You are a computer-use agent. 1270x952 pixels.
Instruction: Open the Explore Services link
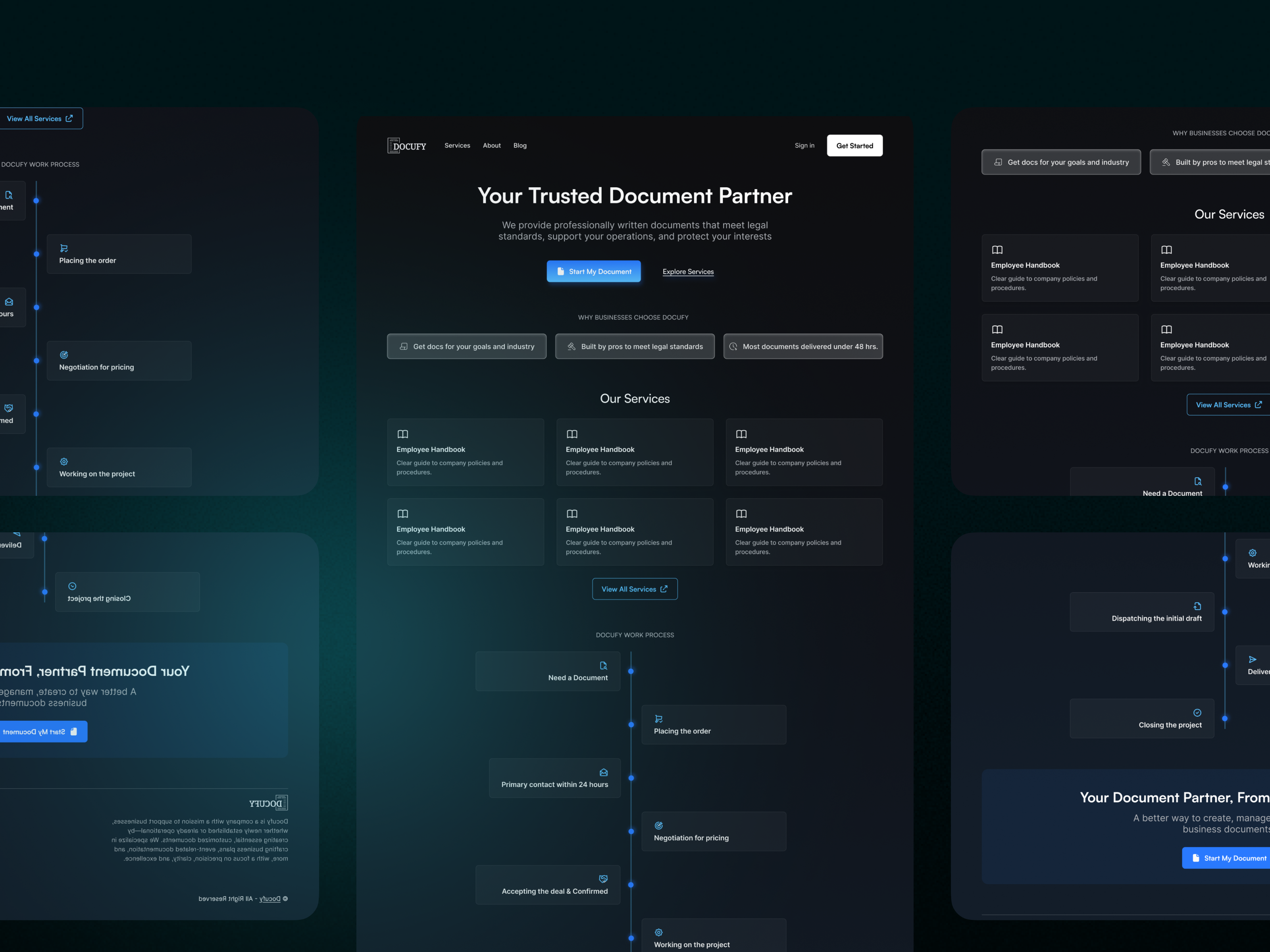[x=688, y=271]
